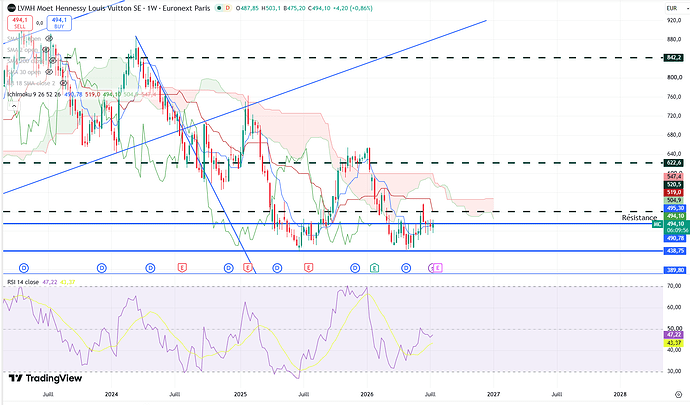
Task: Click the 490,78 blue price label
Action: (x=675, y=238)
